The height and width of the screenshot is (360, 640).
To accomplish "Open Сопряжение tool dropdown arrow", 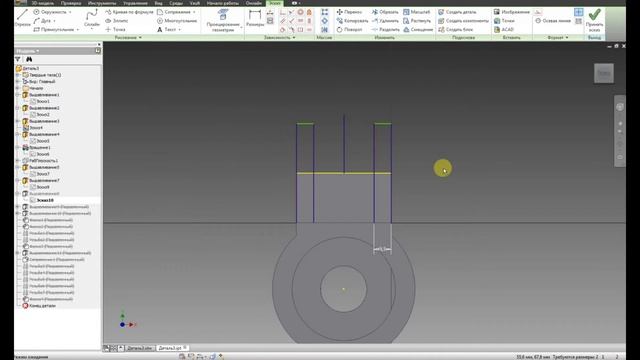I will [194, 12].
